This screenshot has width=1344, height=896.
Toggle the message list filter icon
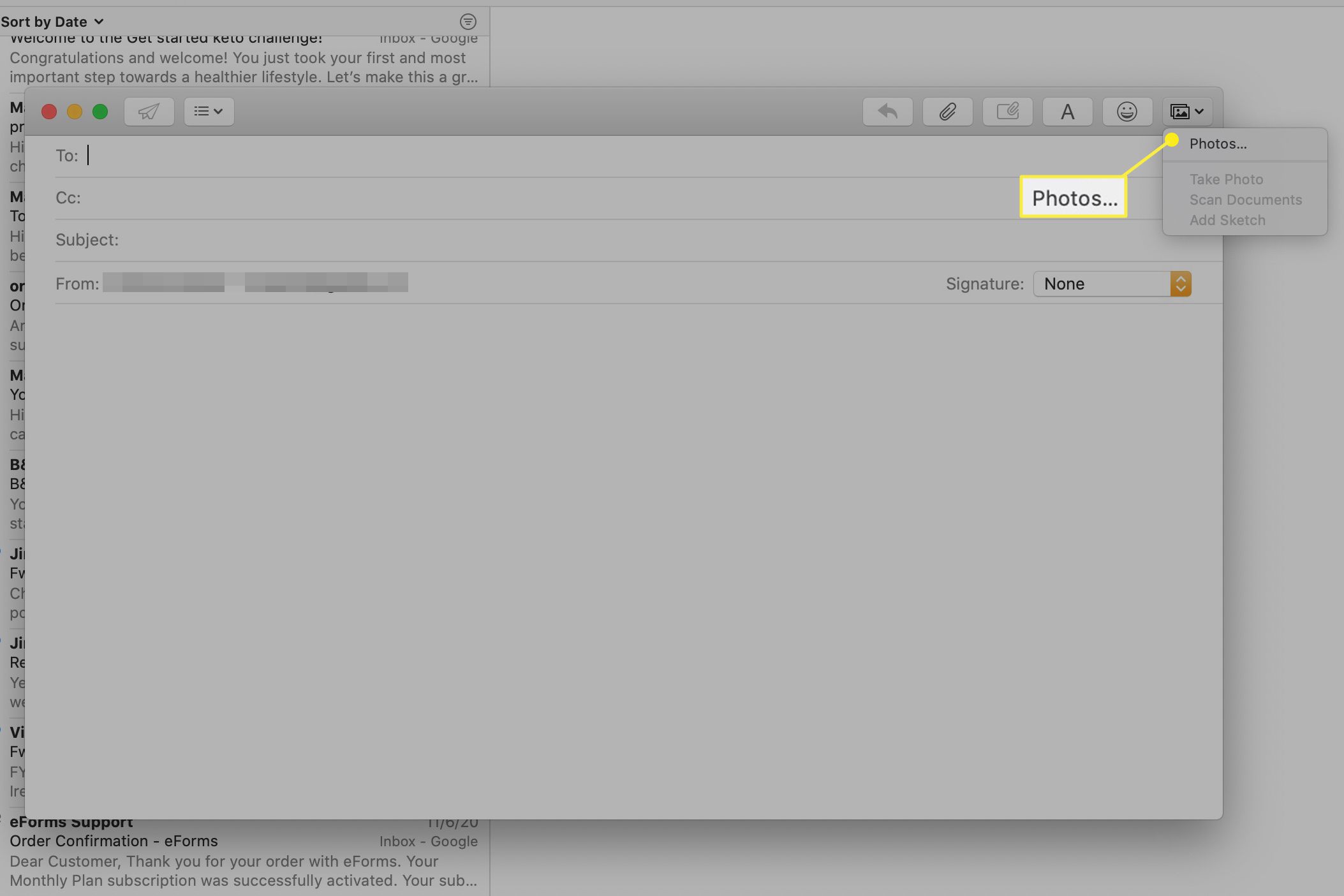click(468, 22)
